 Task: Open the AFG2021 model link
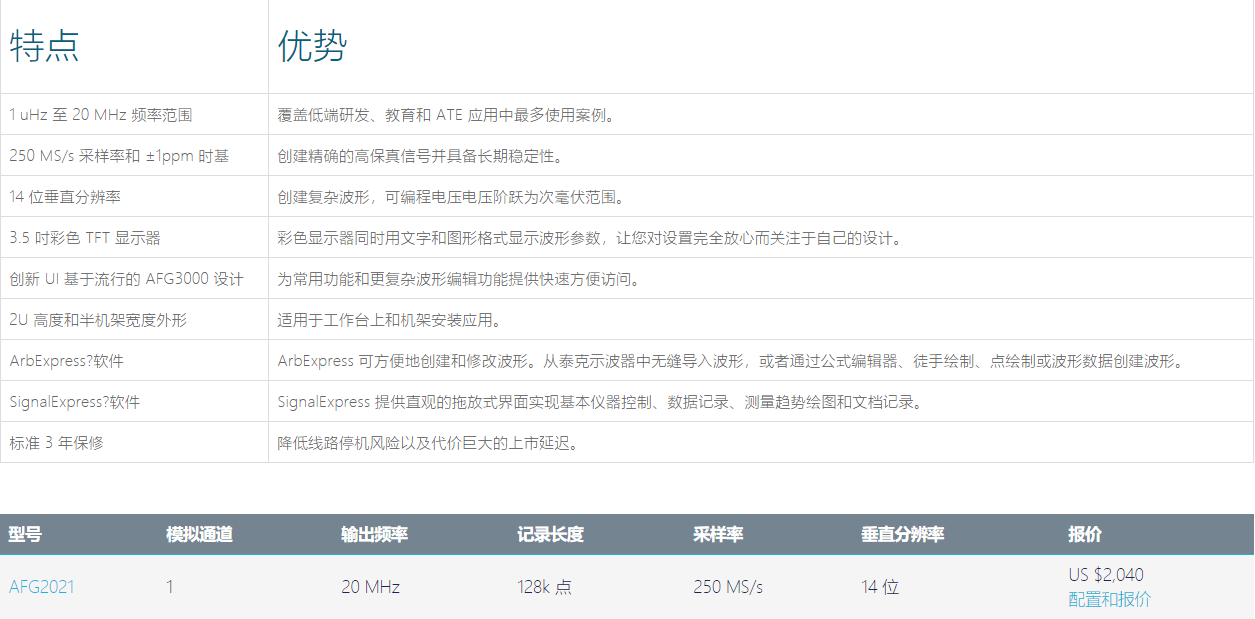[42, 587]
